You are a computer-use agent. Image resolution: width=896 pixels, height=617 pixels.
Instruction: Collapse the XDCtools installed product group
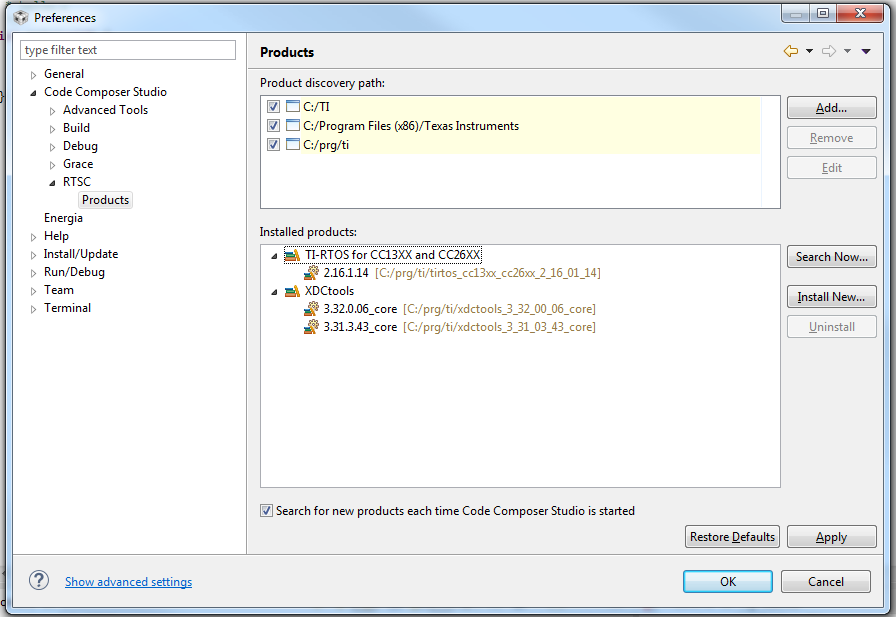(274, 292)
